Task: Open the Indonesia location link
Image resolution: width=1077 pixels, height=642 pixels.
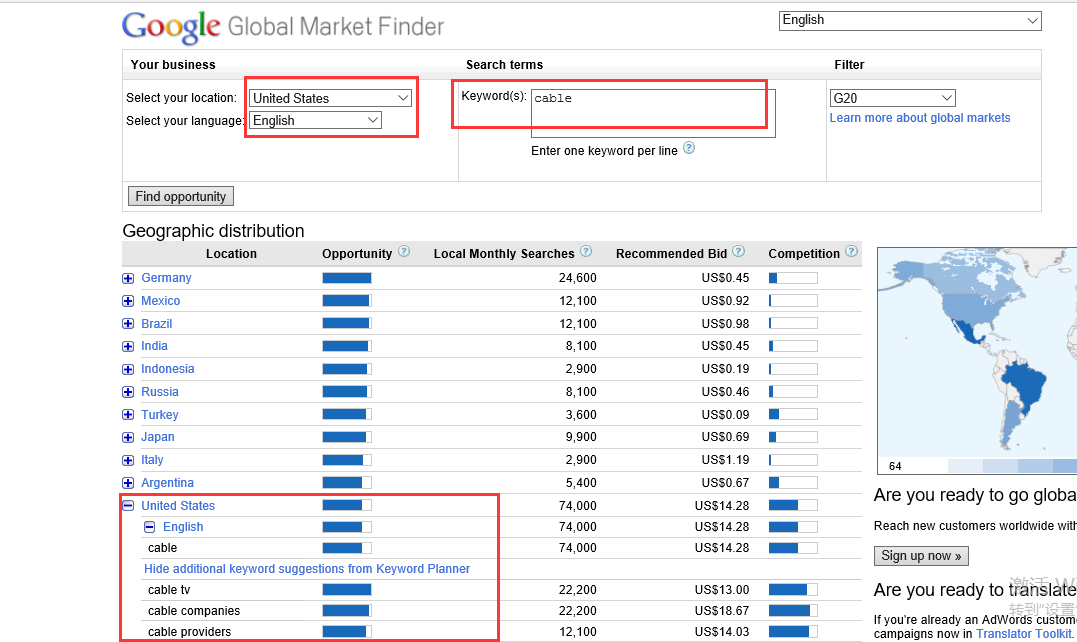Action: (168, 369)
